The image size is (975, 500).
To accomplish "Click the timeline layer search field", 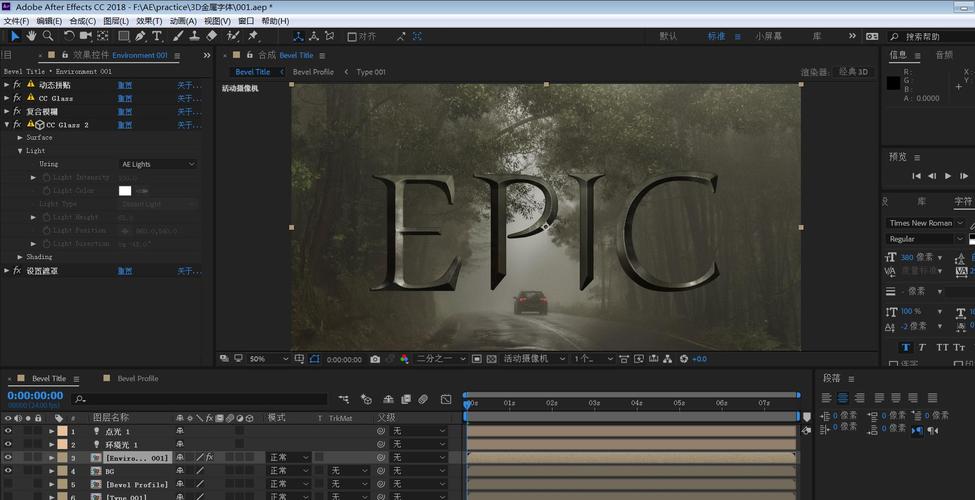I will pyautogui.click(x=200, y=399).
